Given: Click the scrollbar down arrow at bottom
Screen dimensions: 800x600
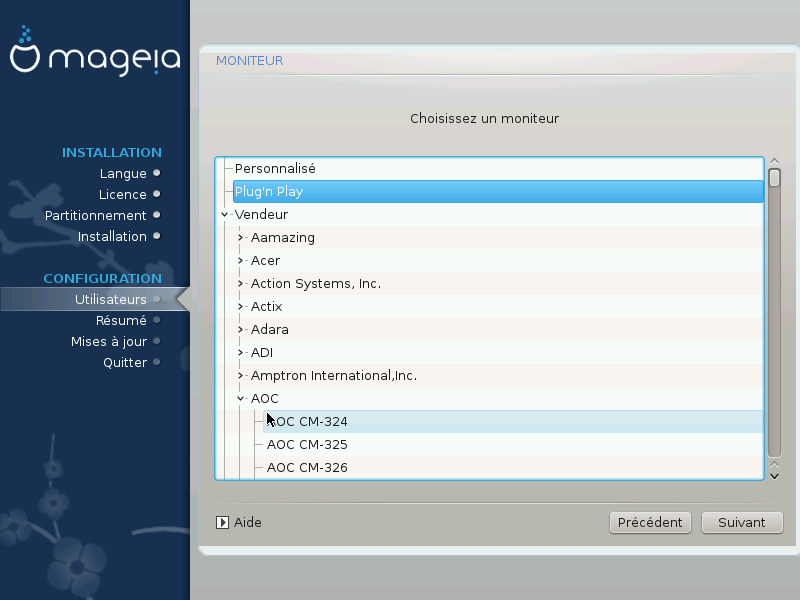Looking at the screenshot, I should click(x=774, y=476).
